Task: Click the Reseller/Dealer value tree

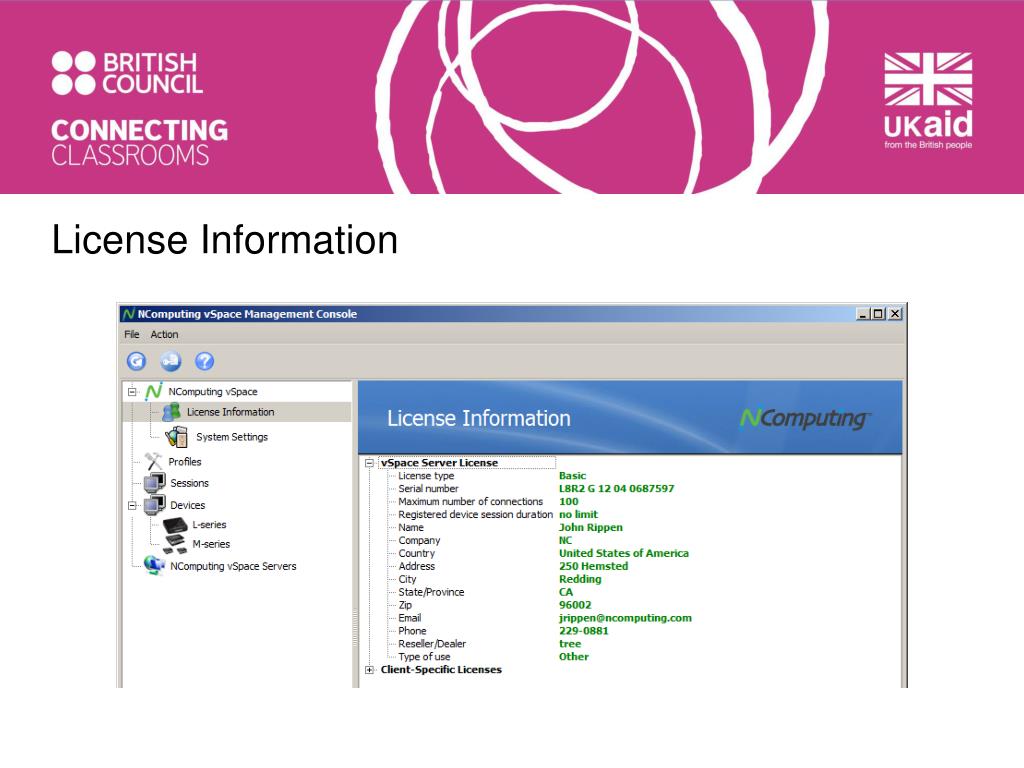Action: 569,644
